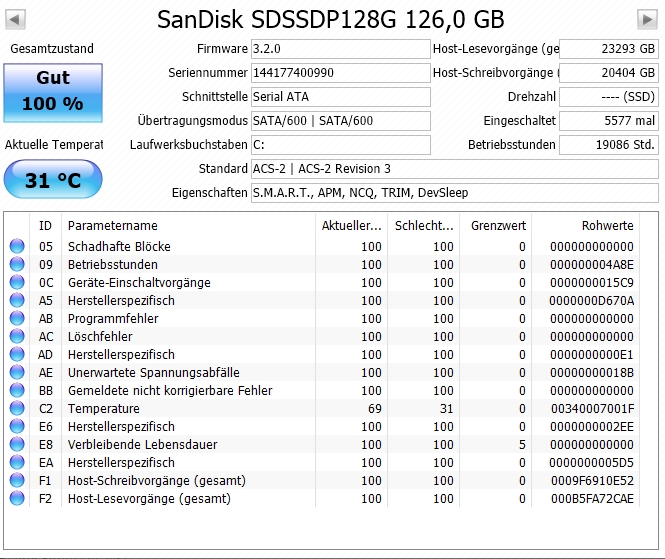The width and height of the screenshot is (665, 559).
Task: Click the Seriennummer field 144177400990
Action: point(341,73)
